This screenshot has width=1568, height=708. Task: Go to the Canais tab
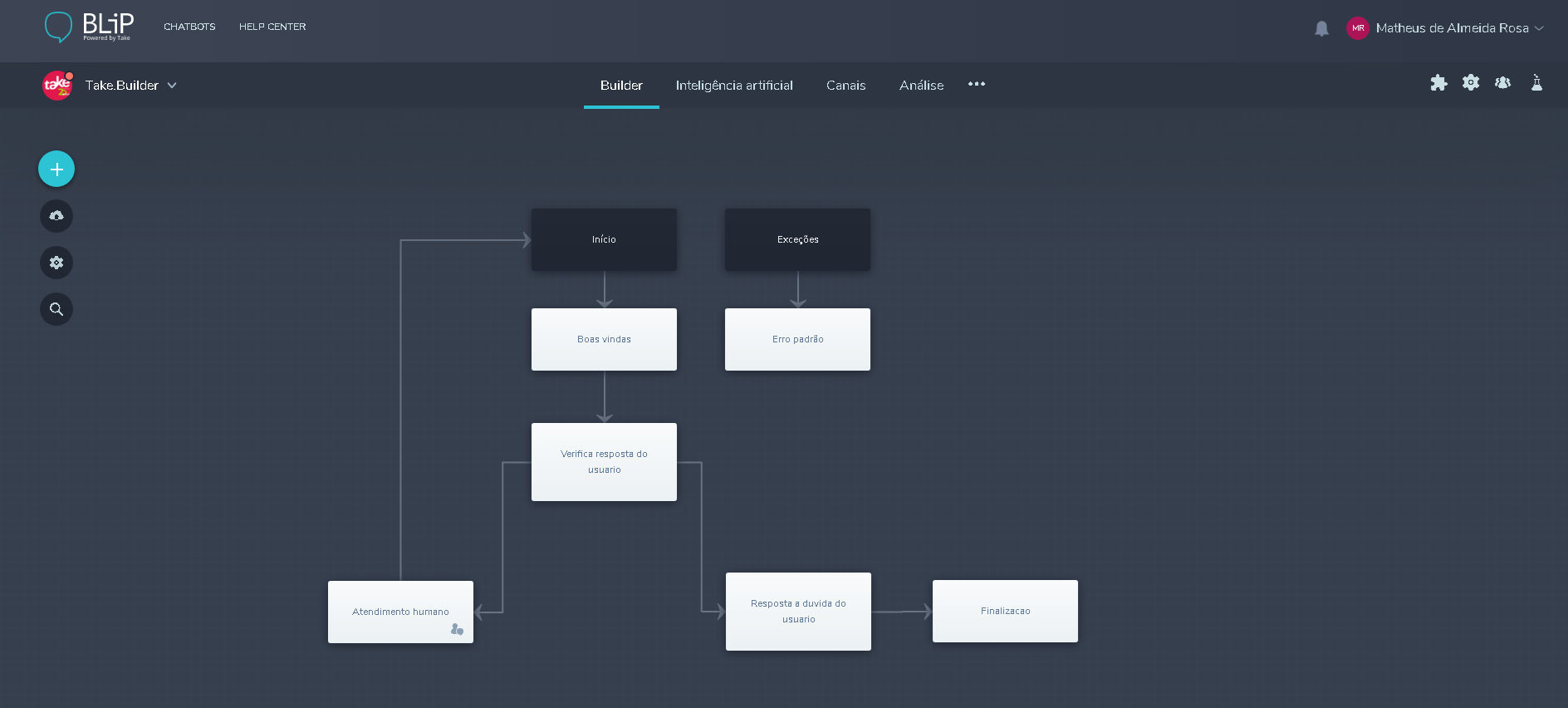845,86
